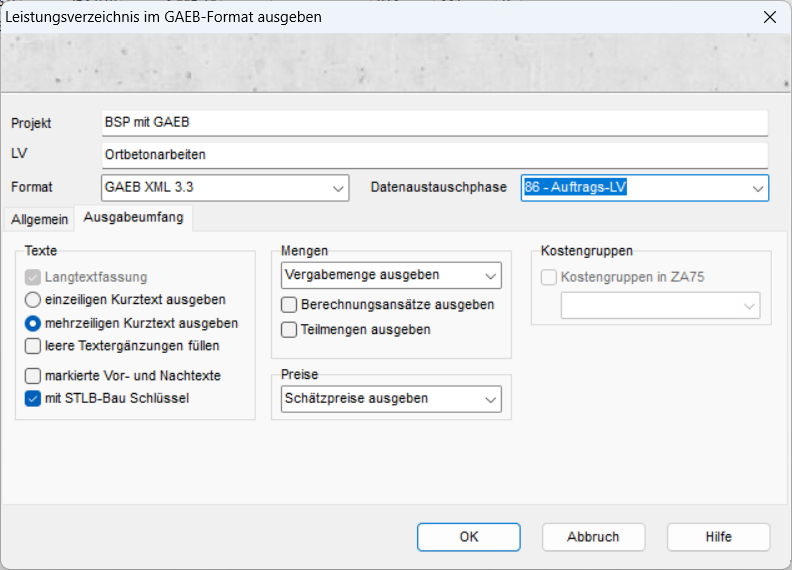Enable 'Berechnungsansätze ausgeben' checkbox
Screen dimensions: 792x570
click(x=290, y=305)
